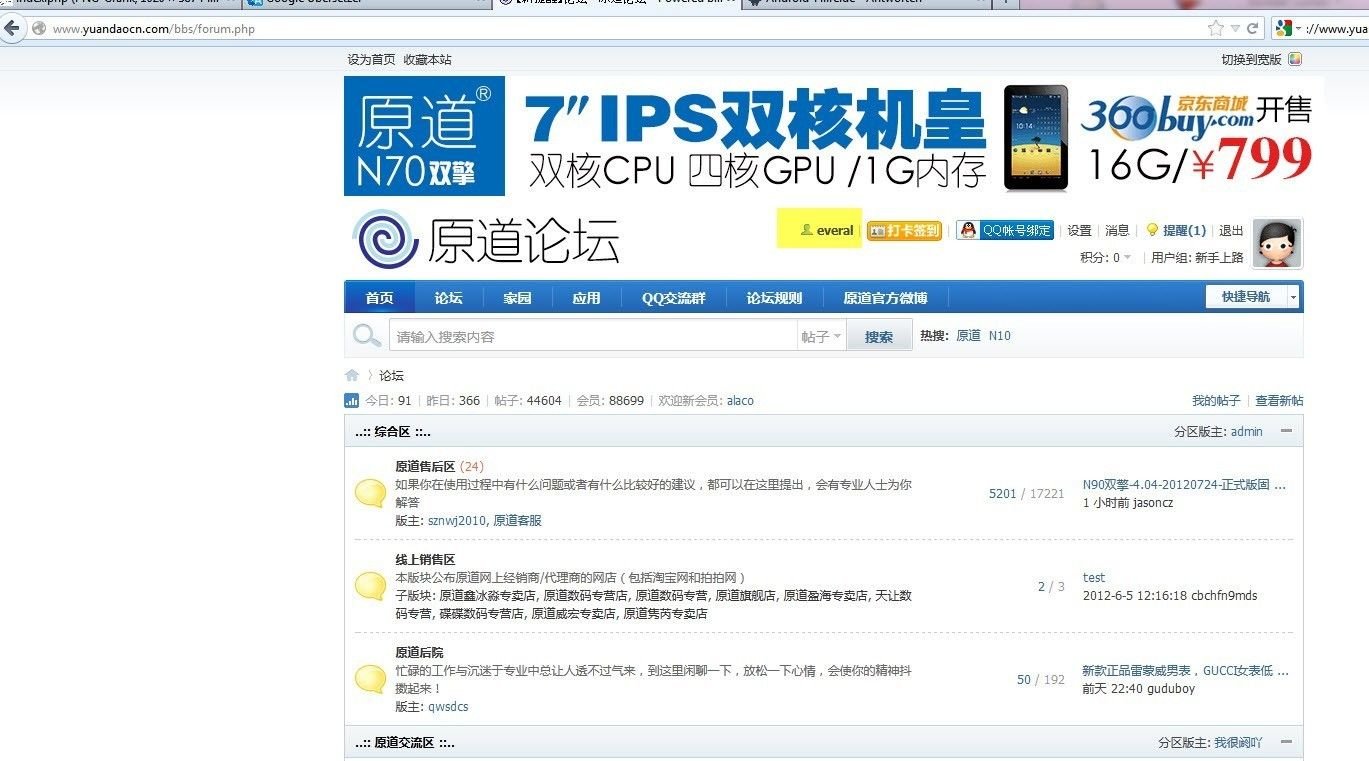
Task: Click the 原道后院 speech bubble icon
Action: tap(370, 679)
